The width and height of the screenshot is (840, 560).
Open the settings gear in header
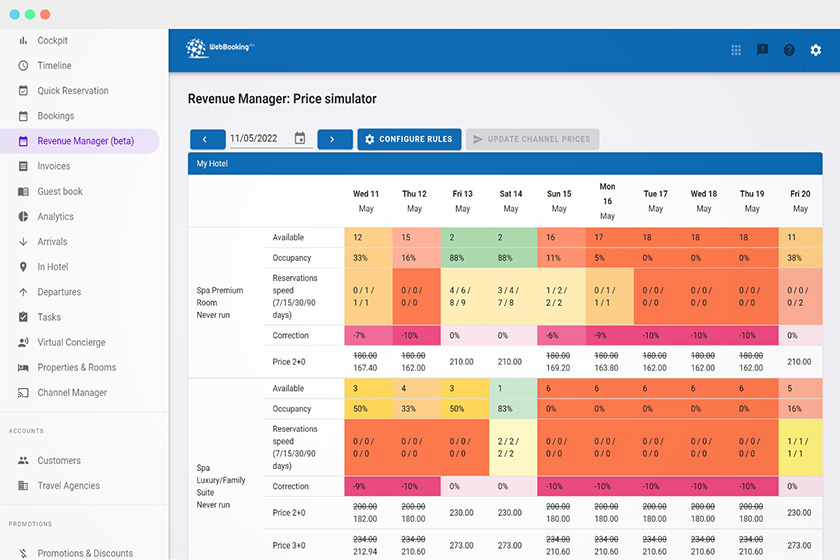[x=816, y=50]
